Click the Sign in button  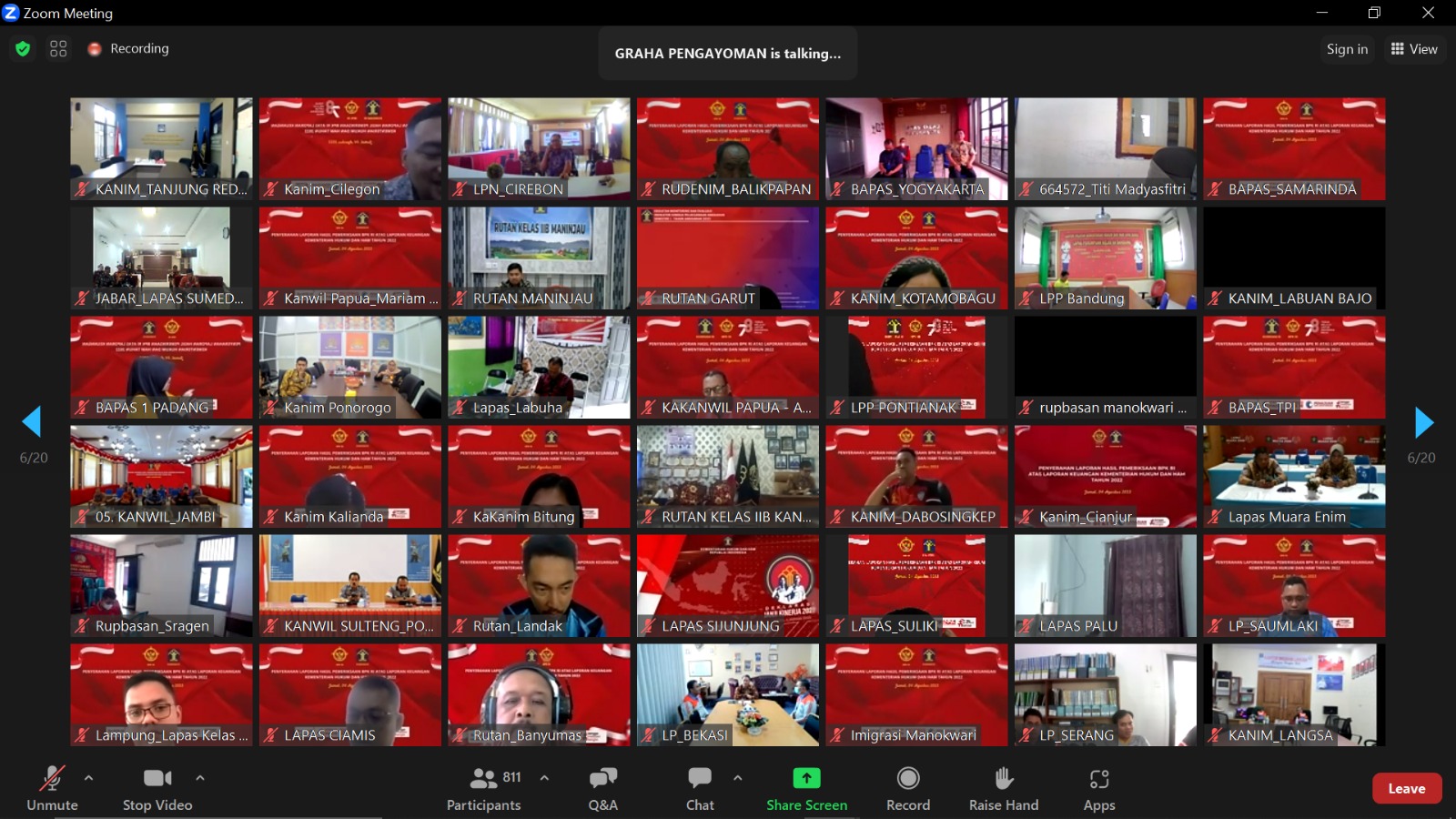[x=1347, y=49]
